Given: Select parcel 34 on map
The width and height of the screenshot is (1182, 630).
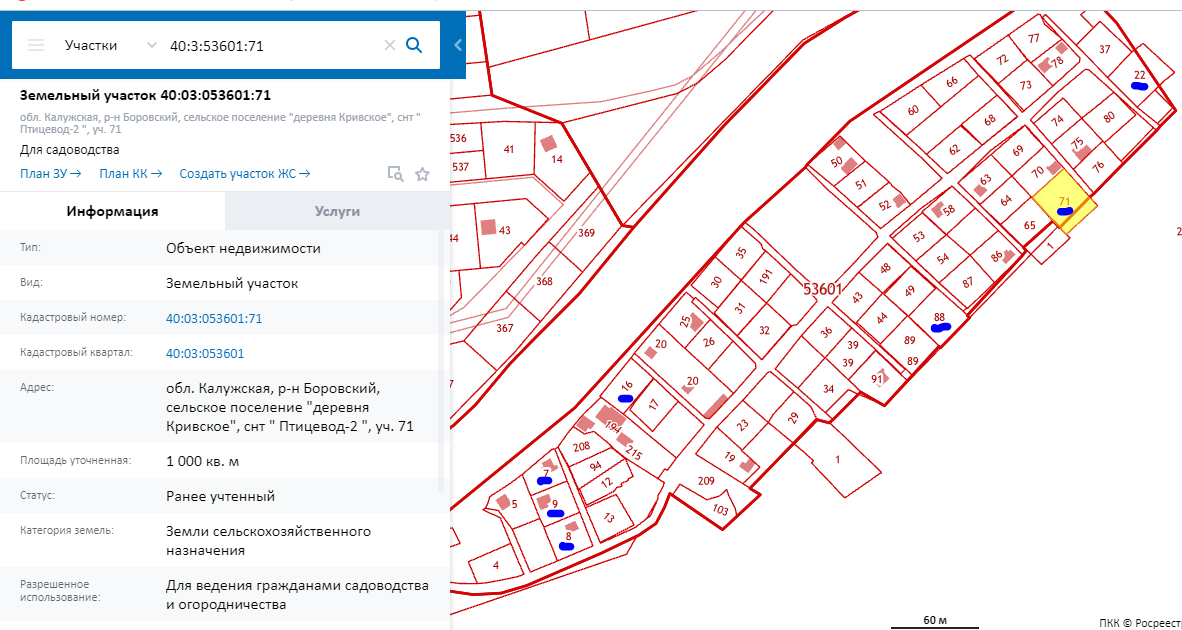Looking at the screenshot, I should click(829, 390).
